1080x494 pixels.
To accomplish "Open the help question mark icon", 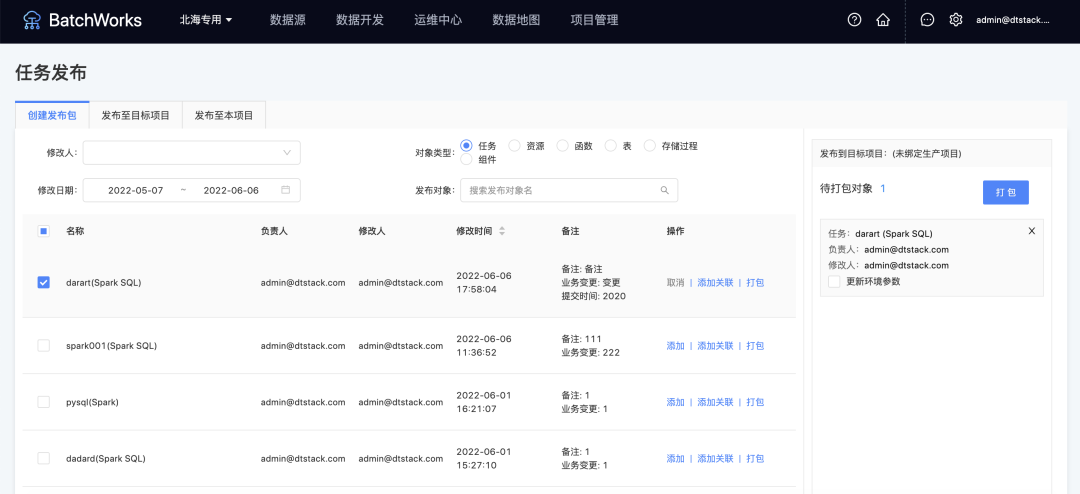I will click(854, 20).
